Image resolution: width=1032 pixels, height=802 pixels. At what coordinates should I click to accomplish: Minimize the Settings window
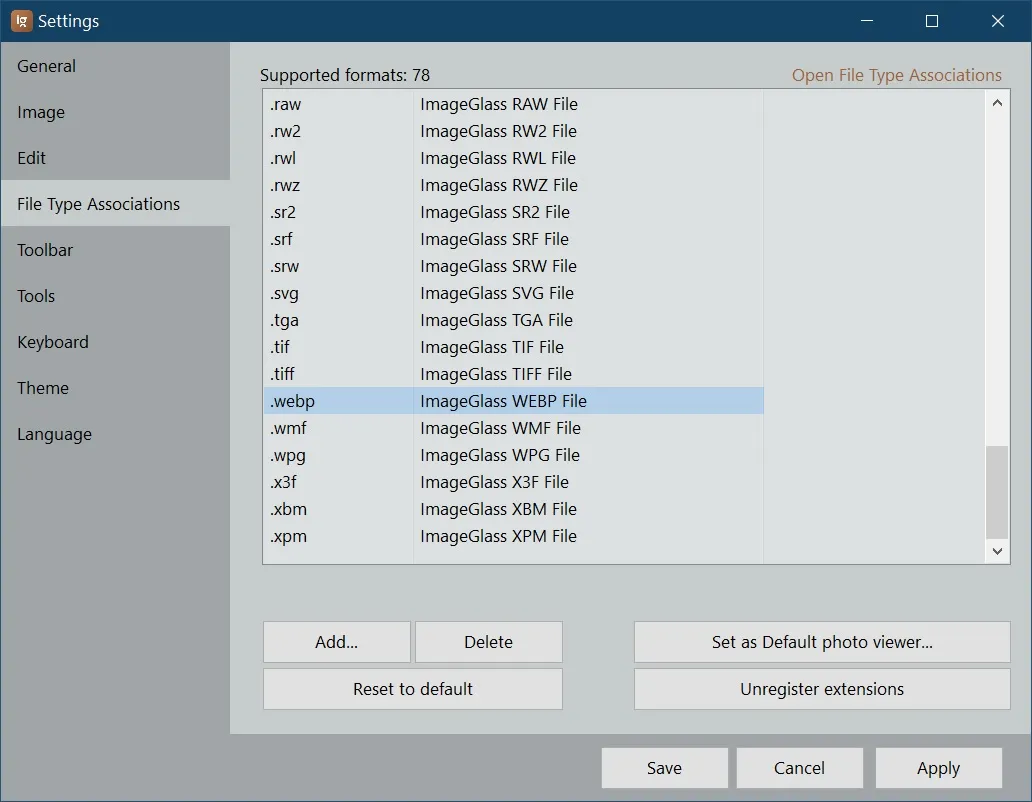(867, 21)
